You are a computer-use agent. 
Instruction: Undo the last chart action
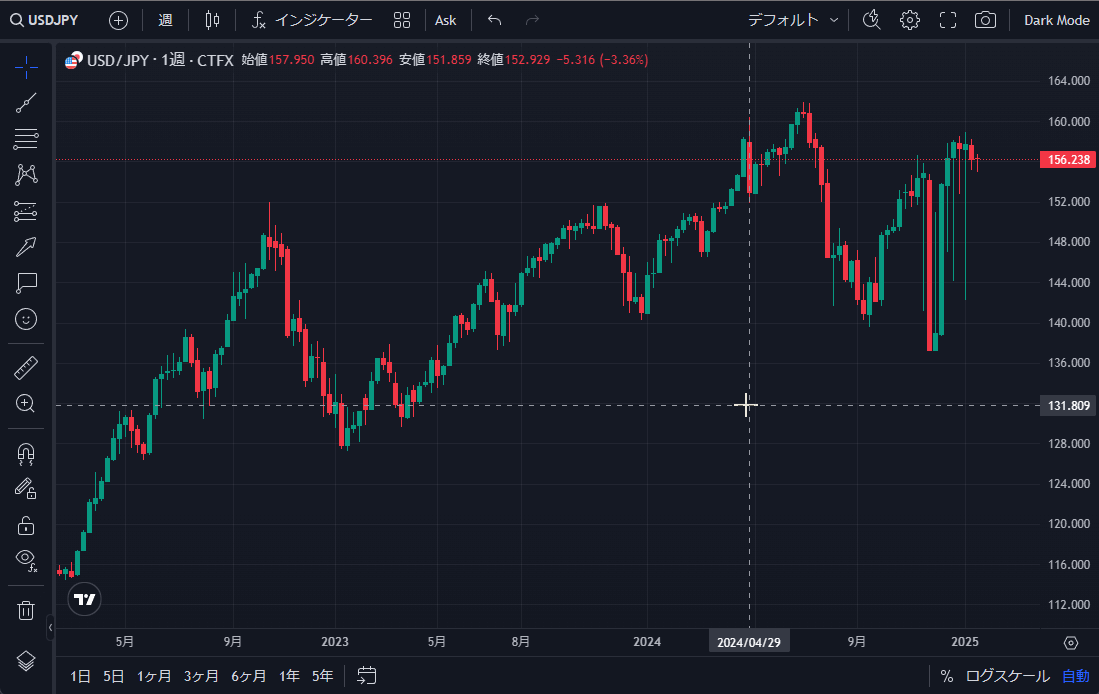(x=494, y=20)
